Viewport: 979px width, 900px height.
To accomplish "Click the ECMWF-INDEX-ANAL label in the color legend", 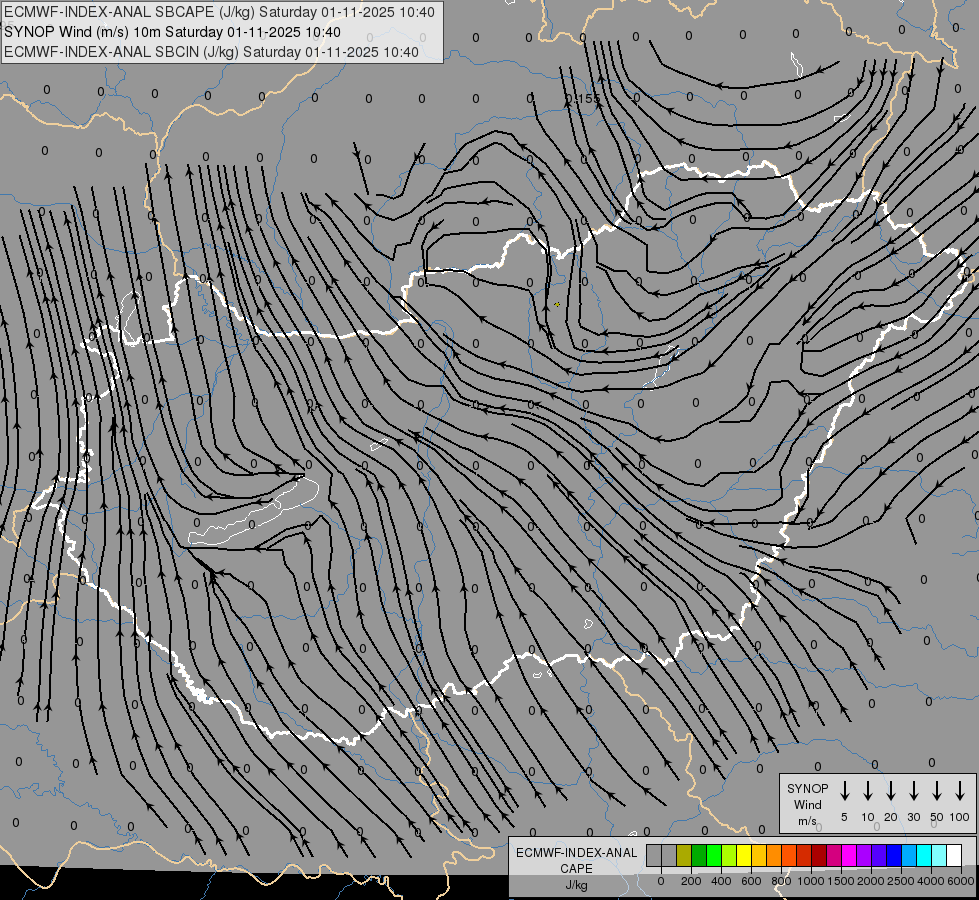I will [x=576, y=853].
